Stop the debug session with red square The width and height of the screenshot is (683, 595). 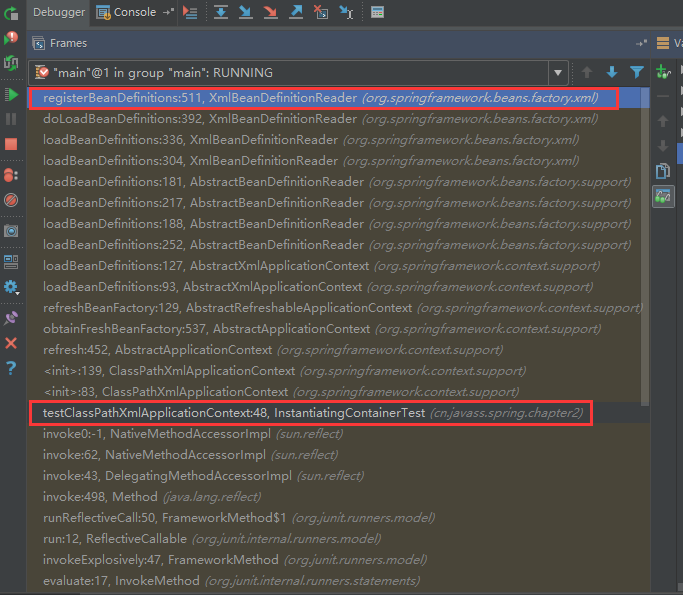[11, 145]
